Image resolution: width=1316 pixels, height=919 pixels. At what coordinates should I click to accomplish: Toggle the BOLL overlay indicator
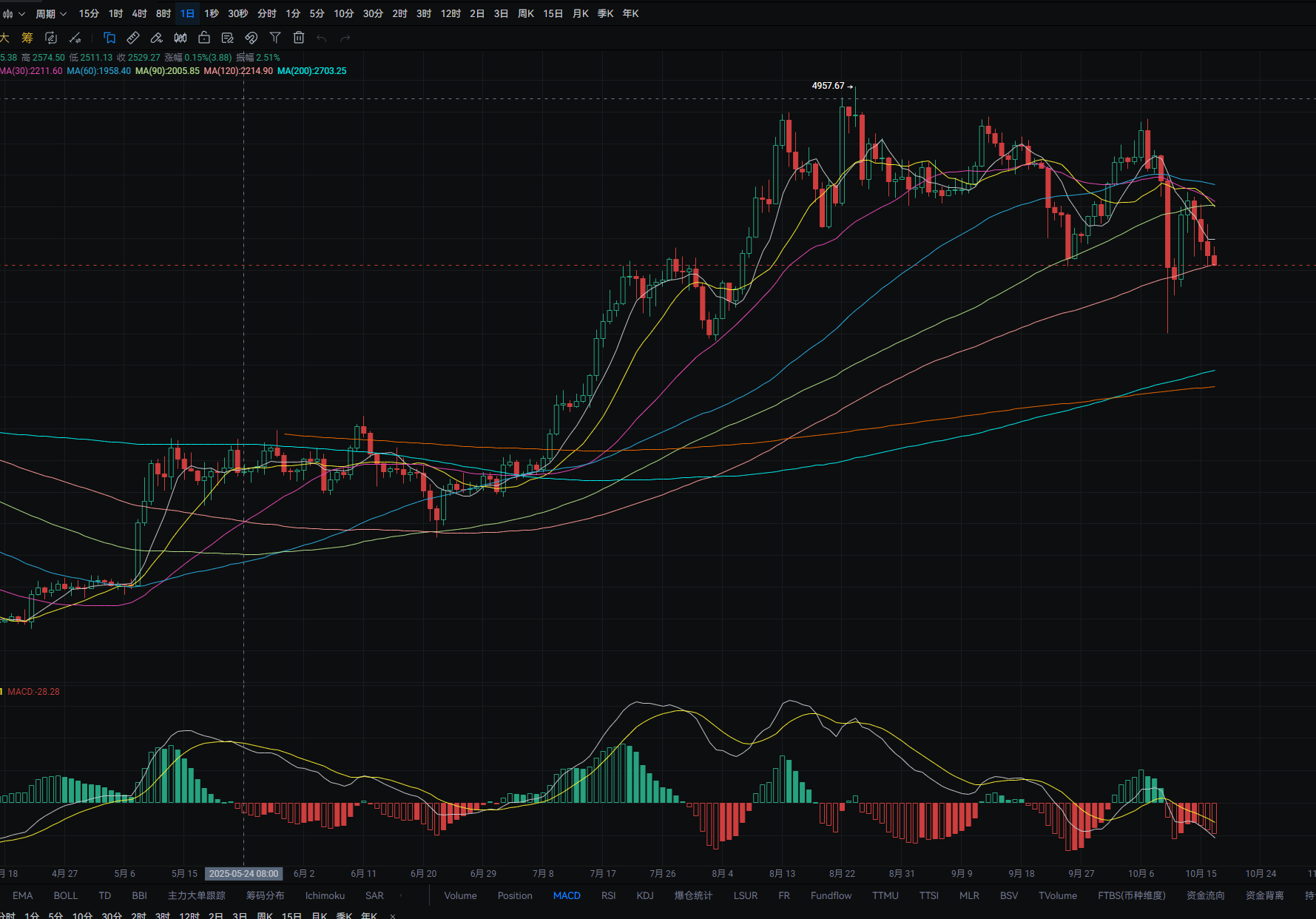point(65,895)
